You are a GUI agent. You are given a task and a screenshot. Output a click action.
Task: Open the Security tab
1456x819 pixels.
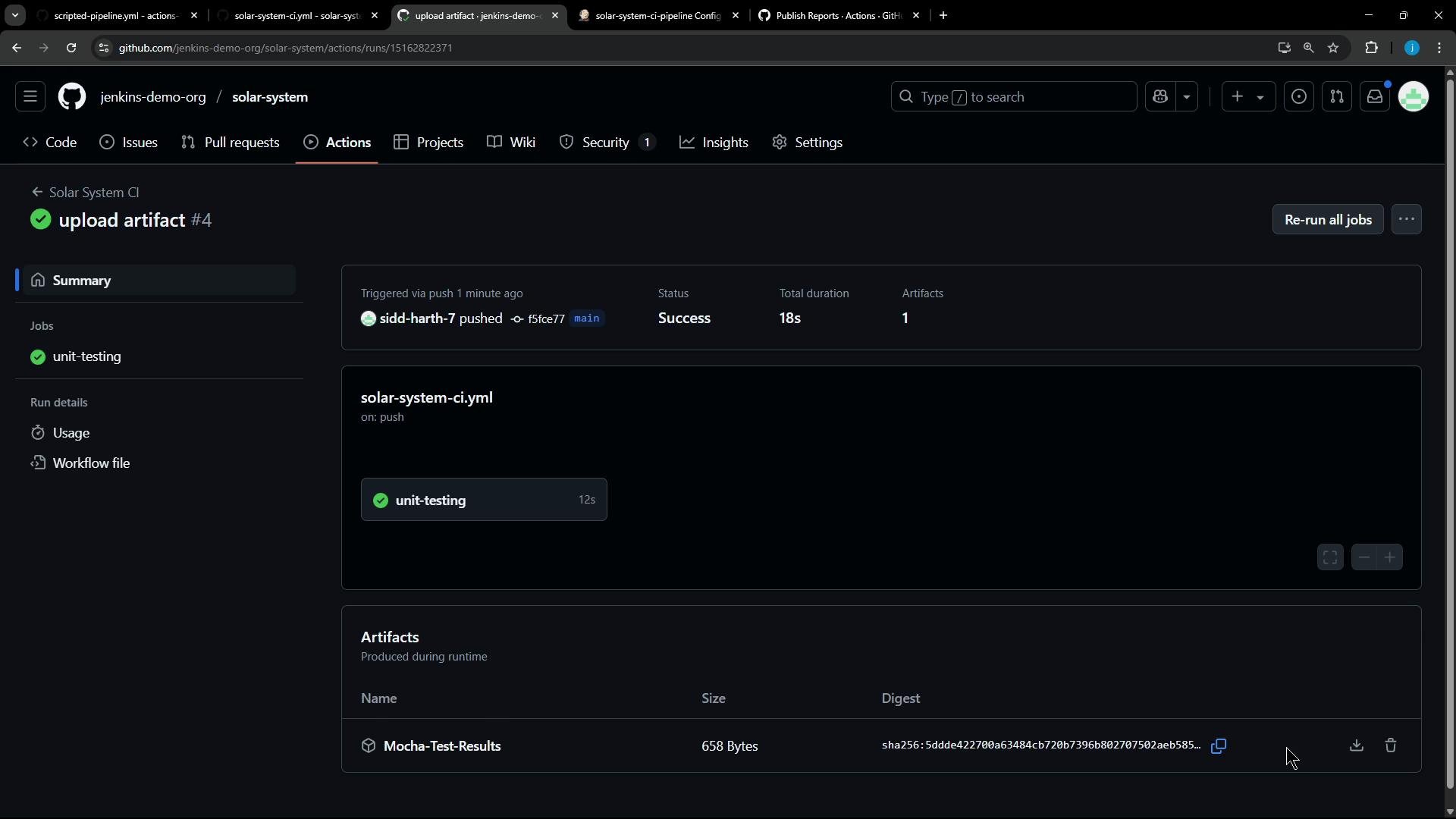click(x=607, y=143)
